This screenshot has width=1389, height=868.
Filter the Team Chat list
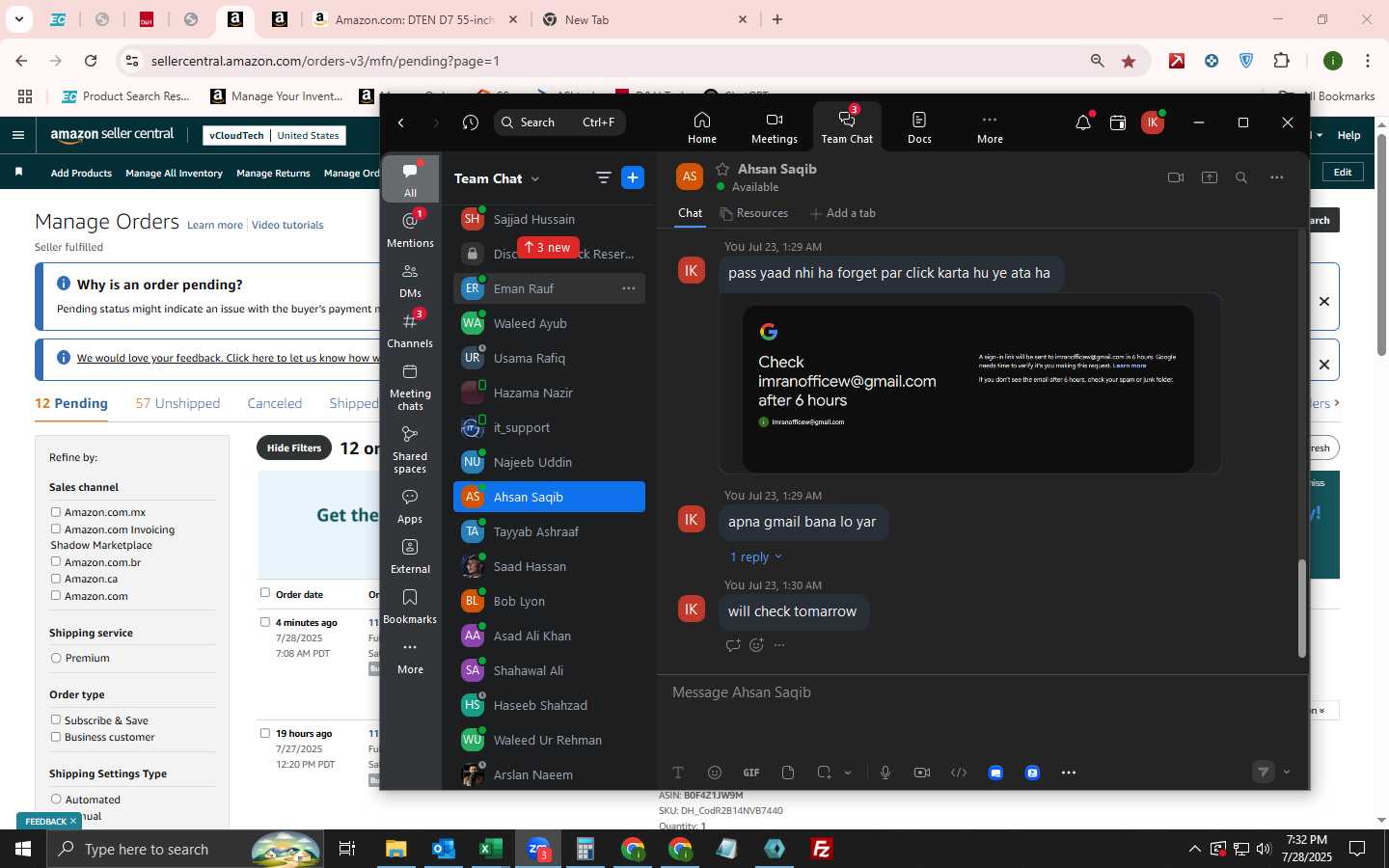point(604,177)
